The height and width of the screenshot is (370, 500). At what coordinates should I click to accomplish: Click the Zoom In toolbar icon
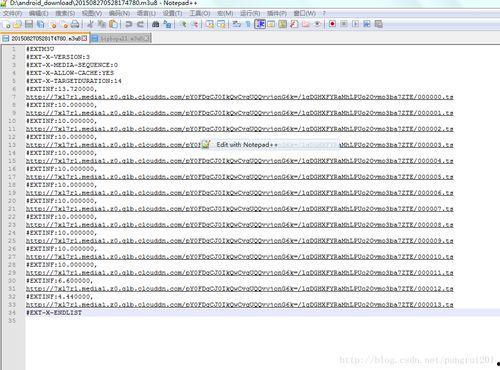(183, 24)
